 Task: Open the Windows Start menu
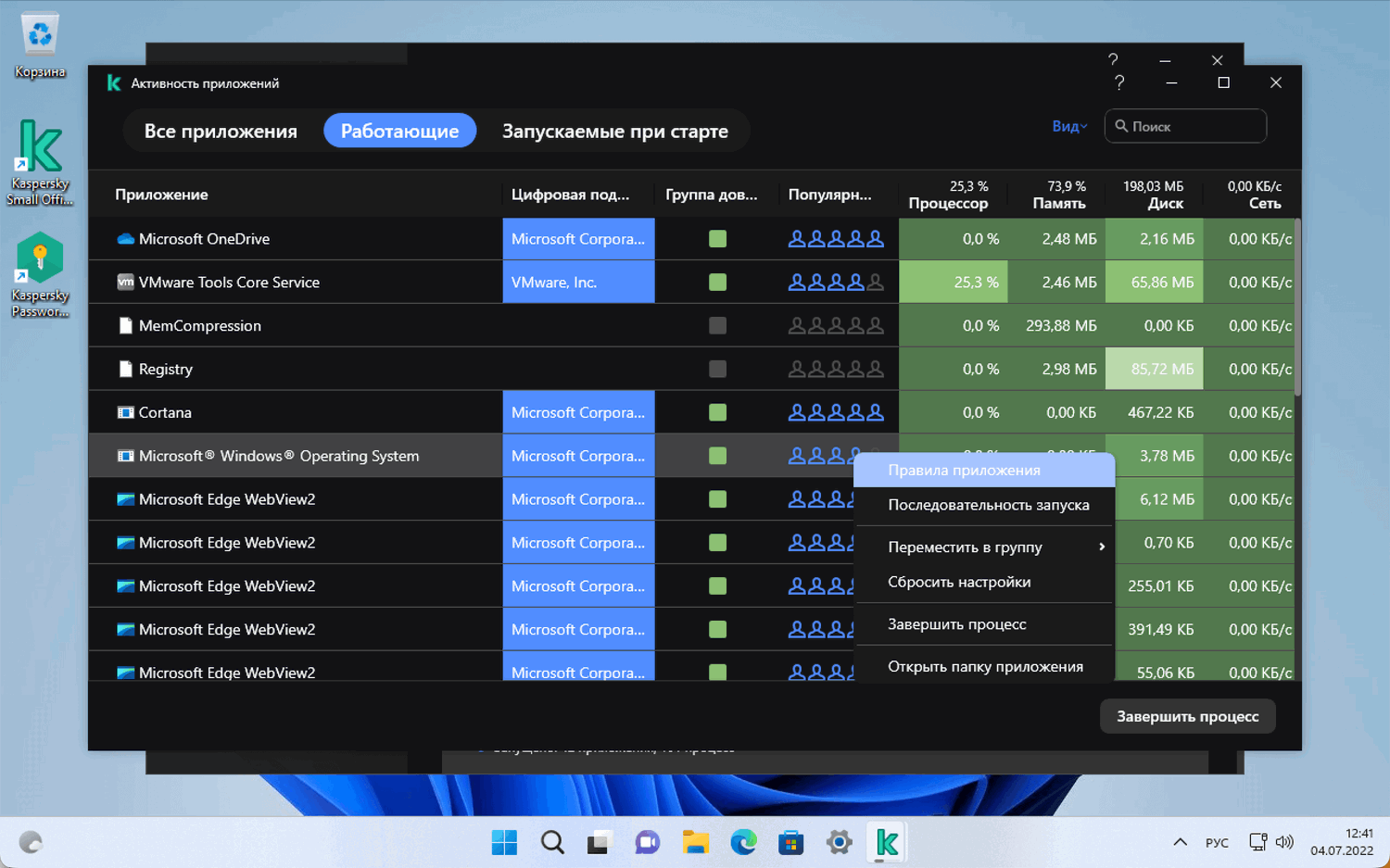[505, 843]
